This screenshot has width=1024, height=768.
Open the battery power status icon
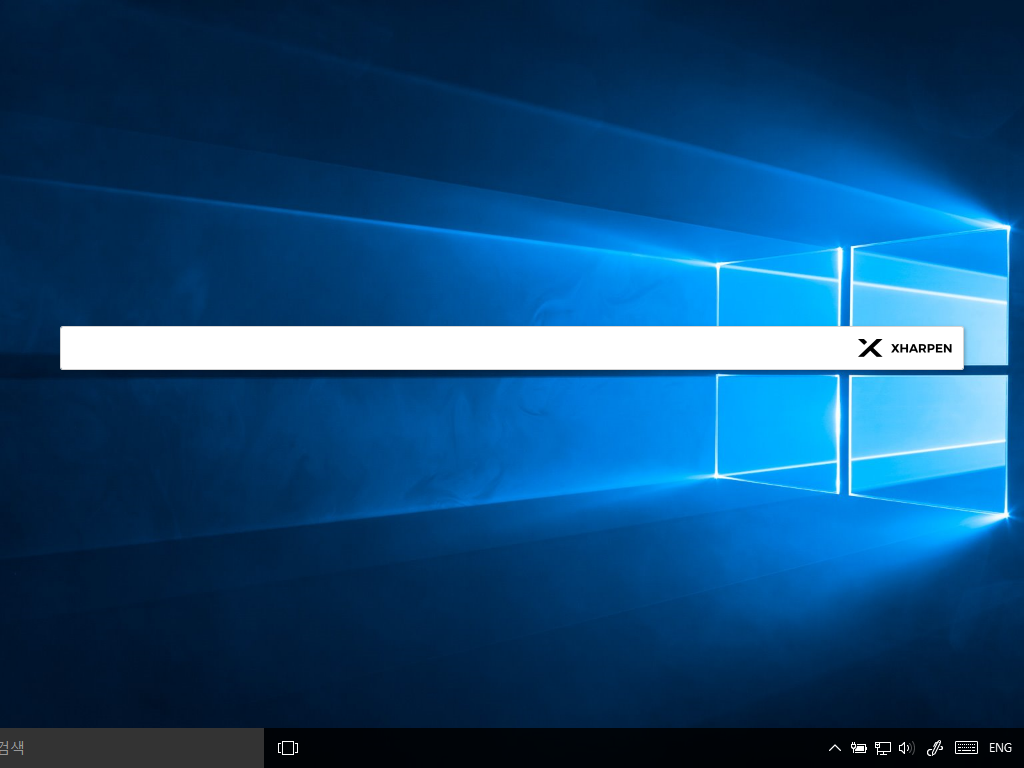click(859, 748)
